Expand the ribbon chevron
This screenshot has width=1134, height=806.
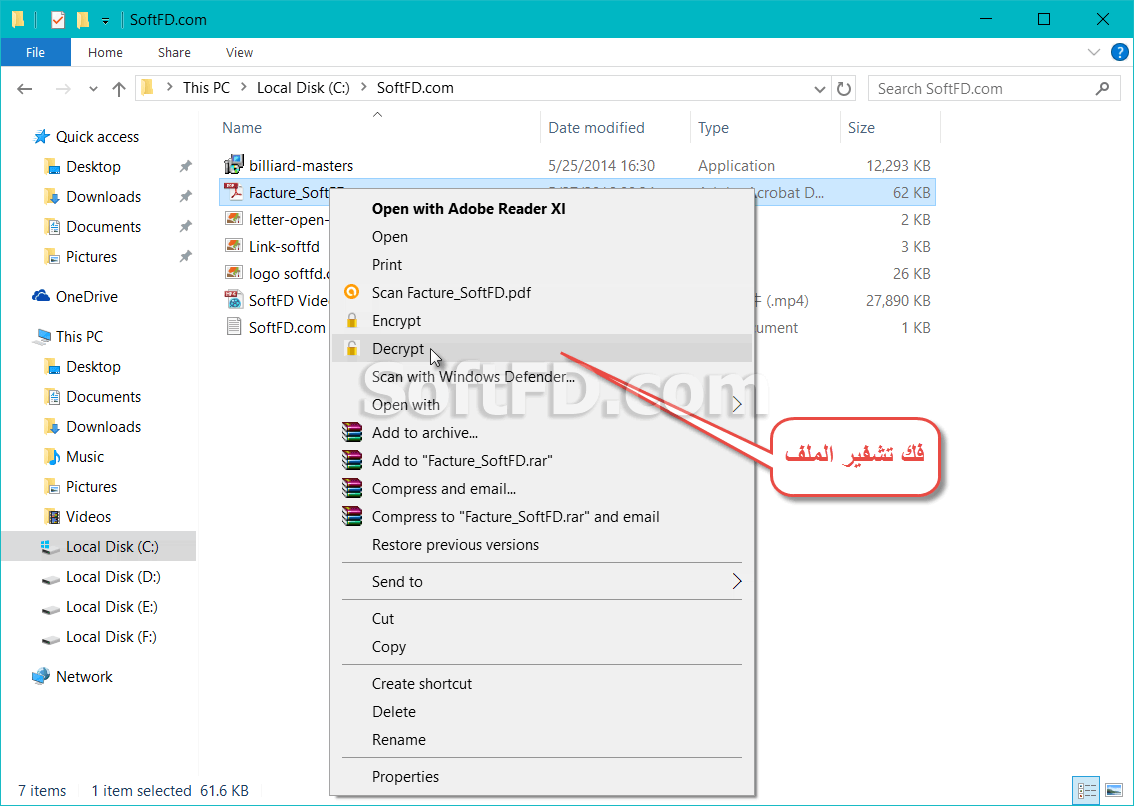click(1094, 52)
